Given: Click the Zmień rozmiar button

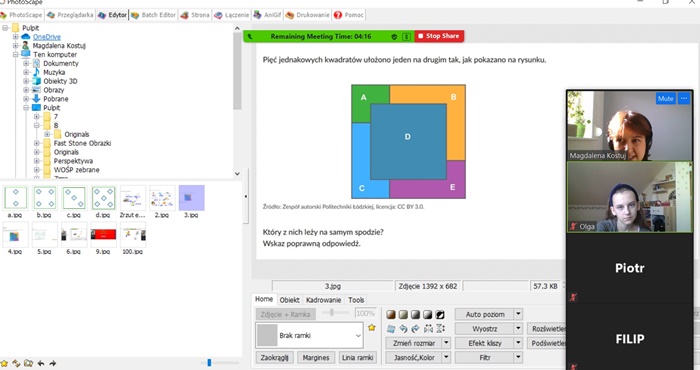Looking at the screenshot, I should [414, 343].
